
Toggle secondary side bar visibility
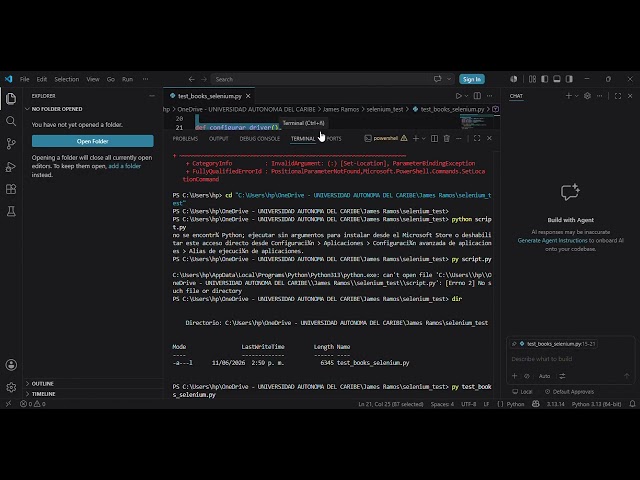coord(569,79)
